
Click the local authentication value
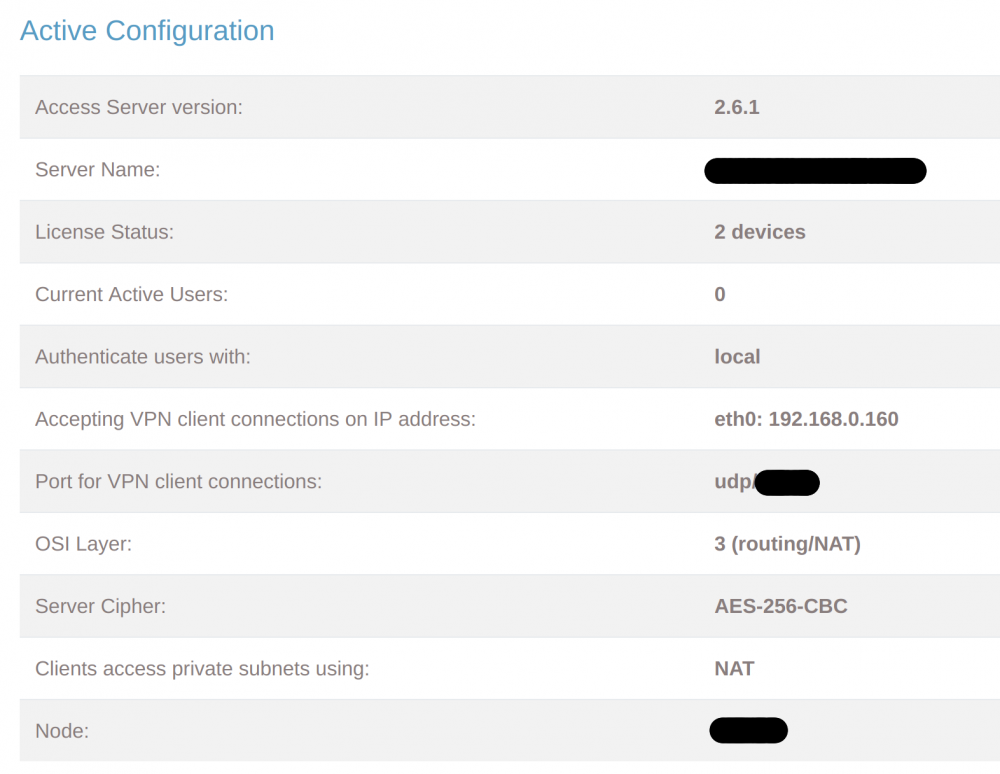click(737, 357)
